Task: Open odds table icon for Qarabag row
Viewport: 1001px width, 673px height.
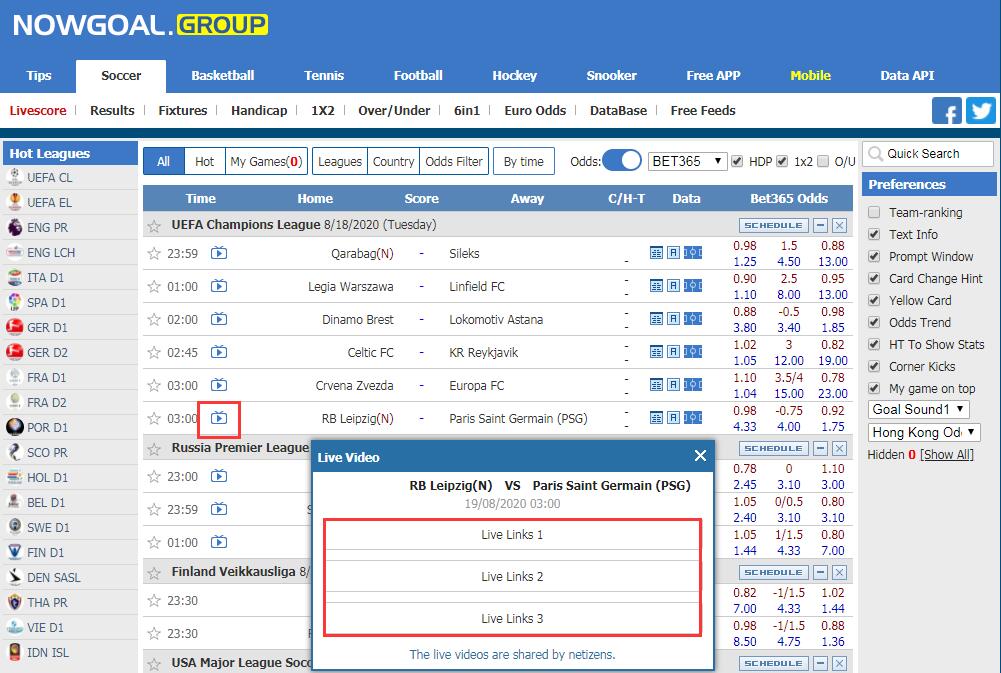Action: [x=656, y=253]
